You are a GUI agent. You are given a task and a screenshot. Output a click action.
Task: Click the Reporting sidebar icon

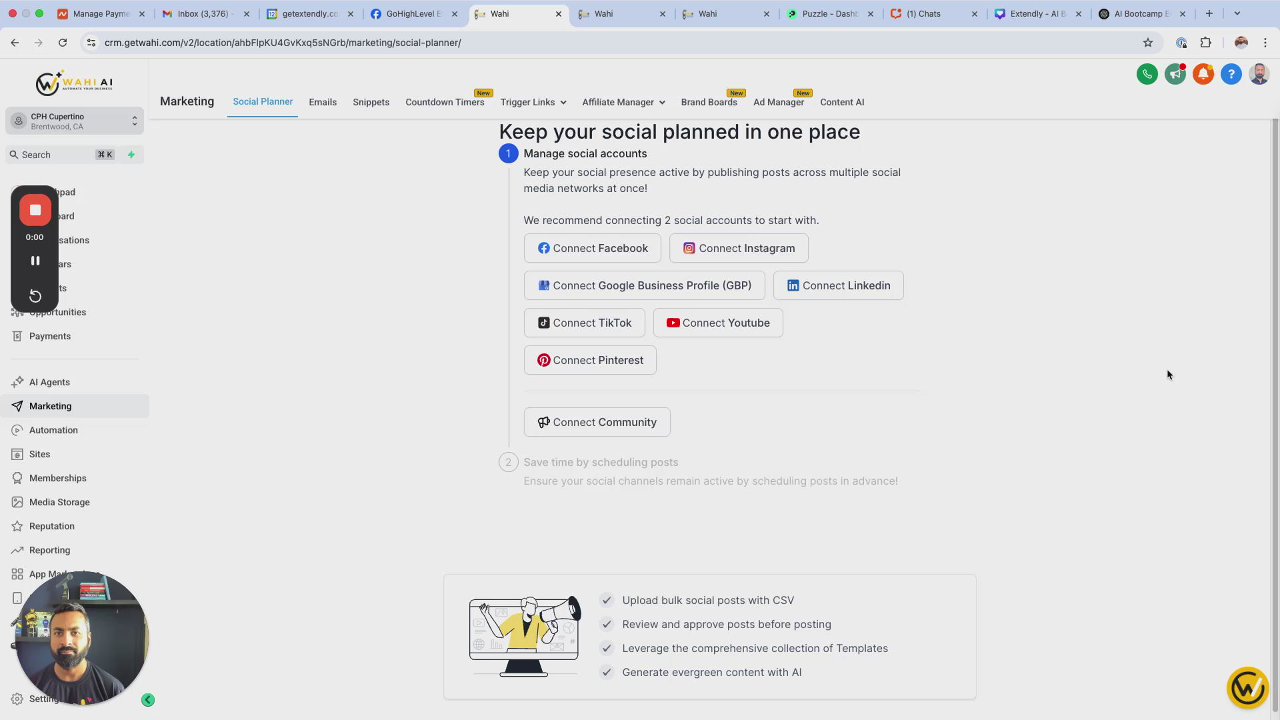coord(17,550)
